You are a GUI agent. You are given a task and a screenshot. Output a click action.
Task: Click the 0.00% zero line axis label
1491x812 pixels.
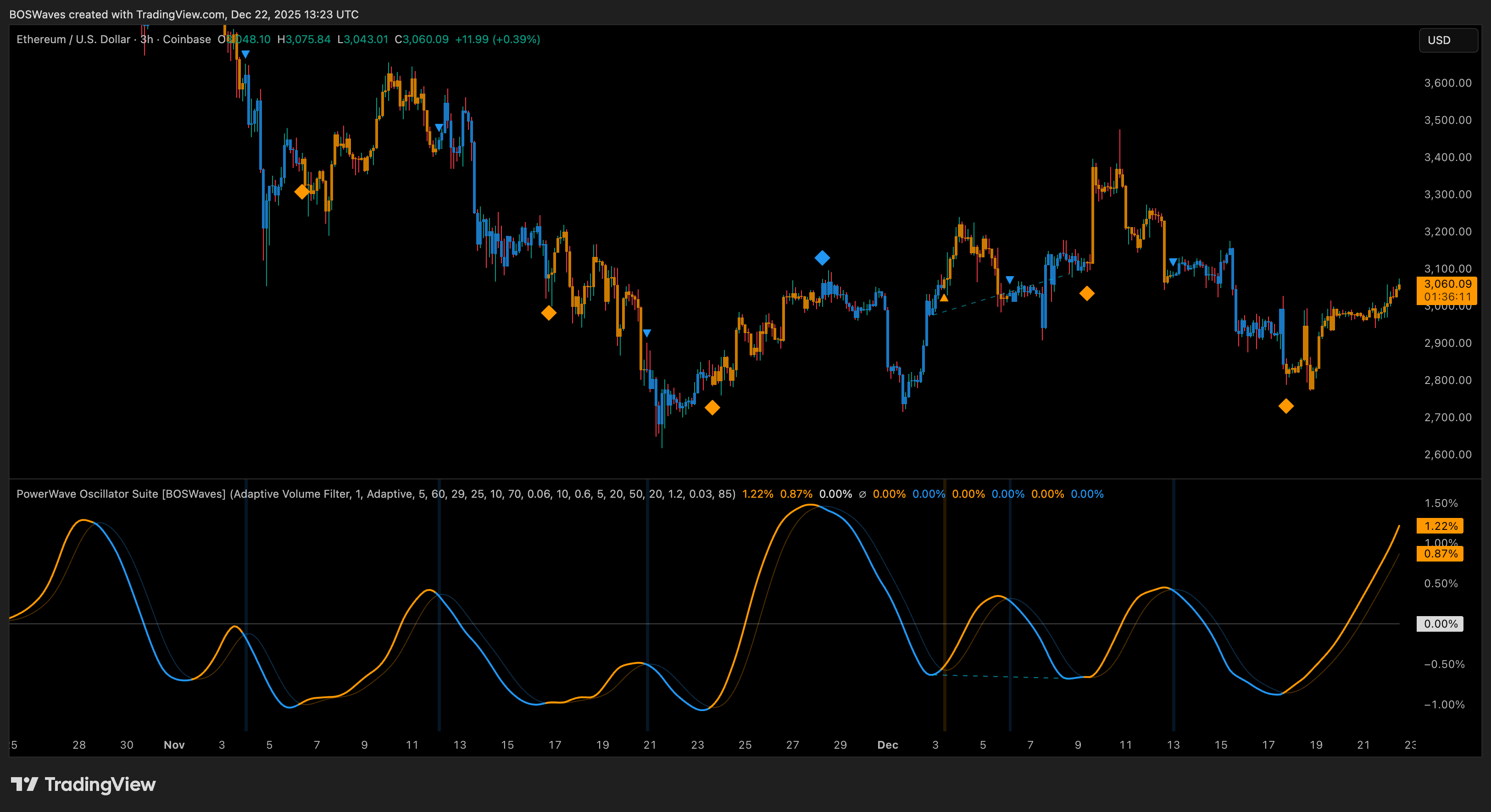click(1440, 624)
